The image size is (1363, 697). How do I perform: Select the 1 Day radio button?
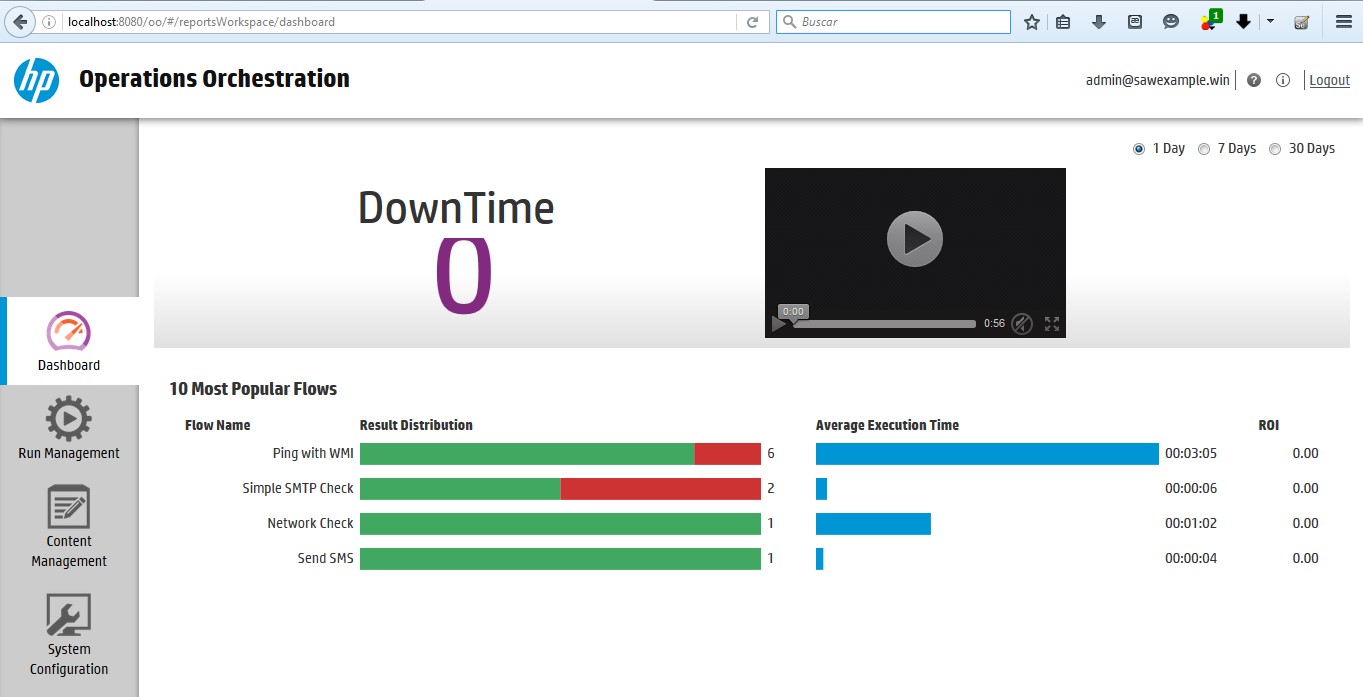(x=1139, y=149)
